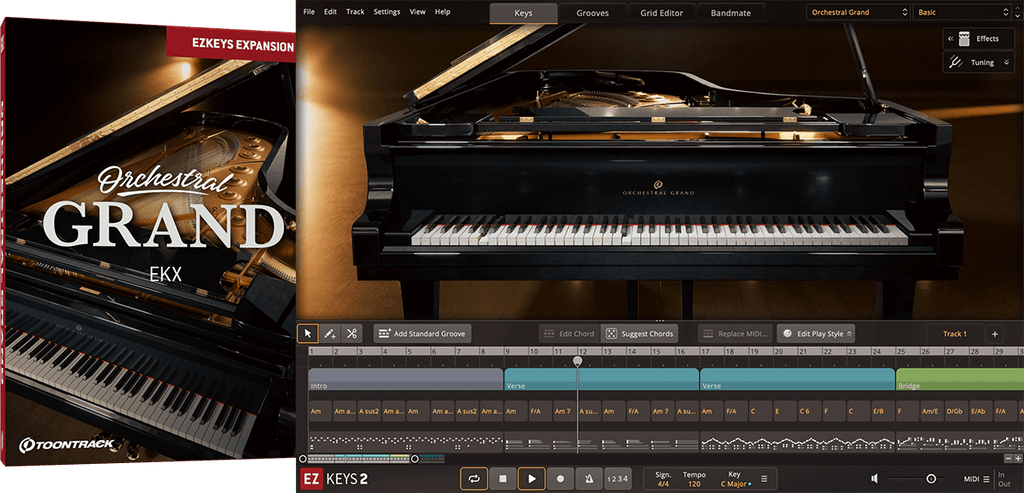Expand Edit Play Style options
The width and height of the screenshot is (1024, 493).
click(849, 334)
